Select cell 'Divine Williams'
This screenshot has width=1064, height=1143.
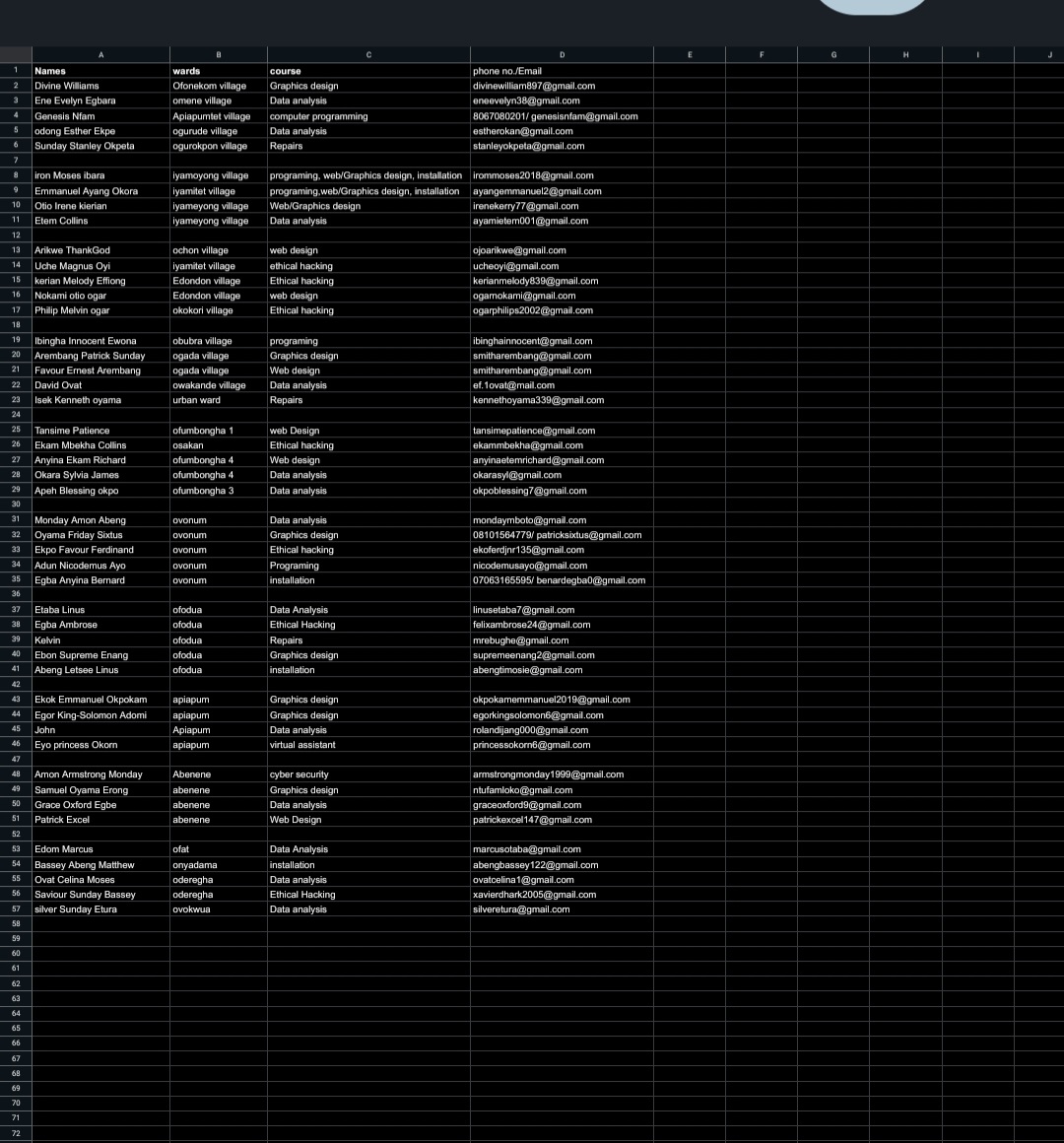pos(100,86)
